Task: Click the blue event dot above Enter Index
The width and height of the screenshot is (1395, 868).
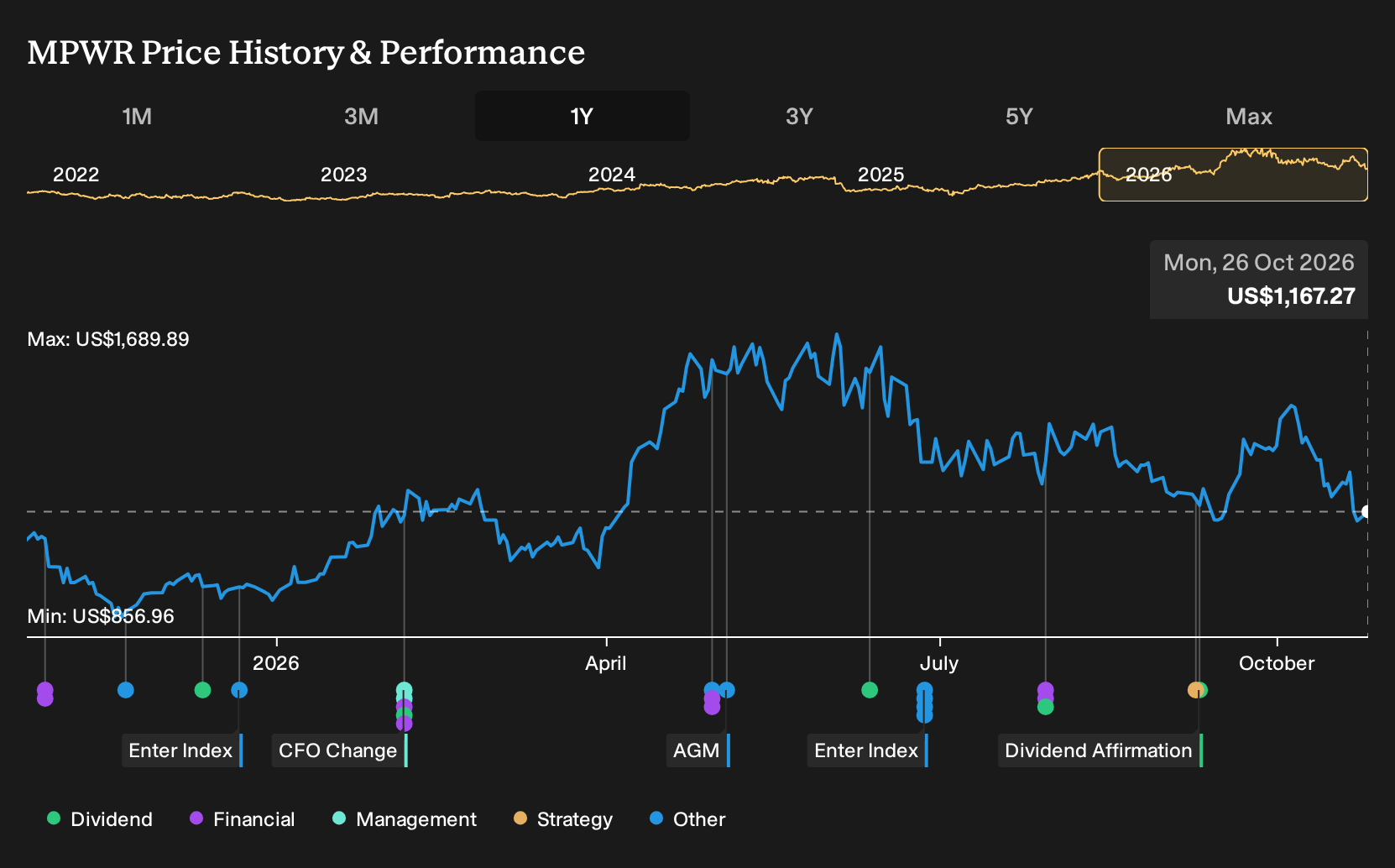Action: [x=239, y=690]
